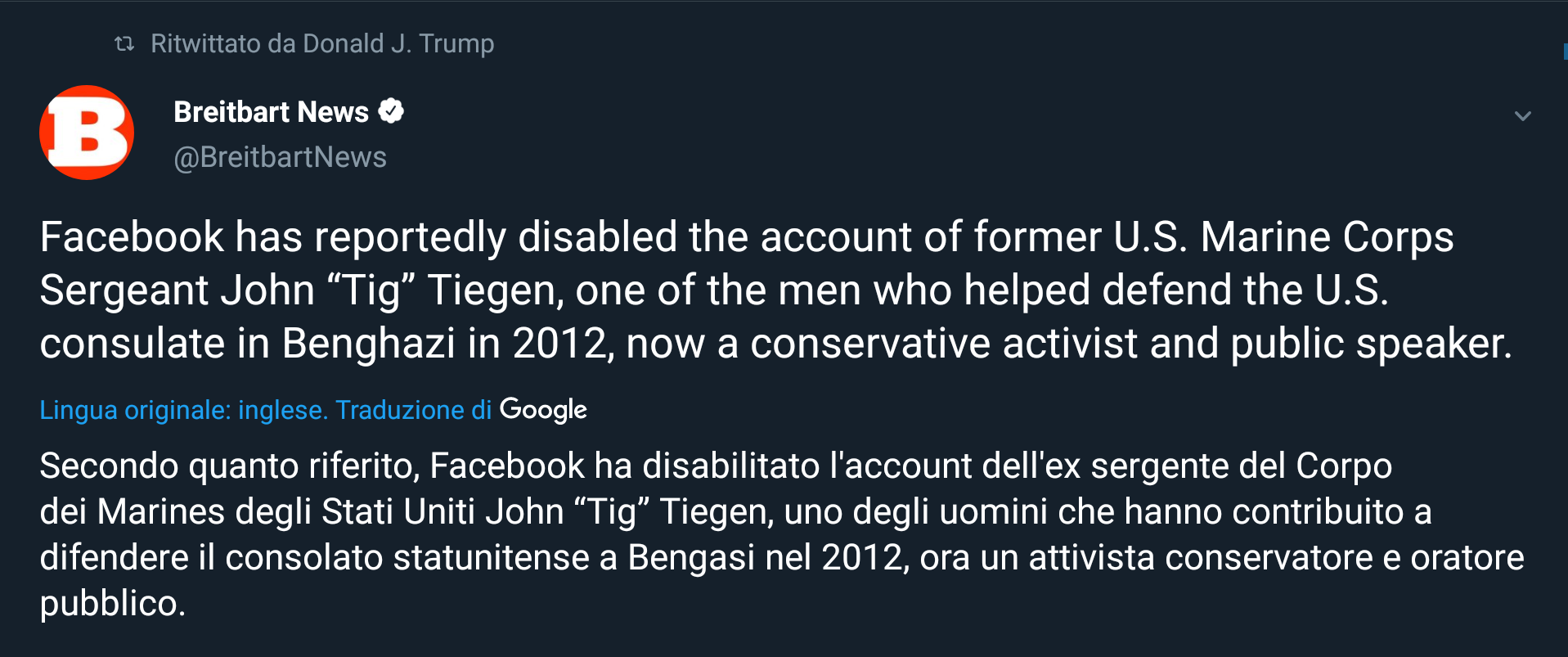Screen dimensions: 1568x657
Task: Click the word "Bengasi" in the Italian translation
Action: tap(691, 558)
